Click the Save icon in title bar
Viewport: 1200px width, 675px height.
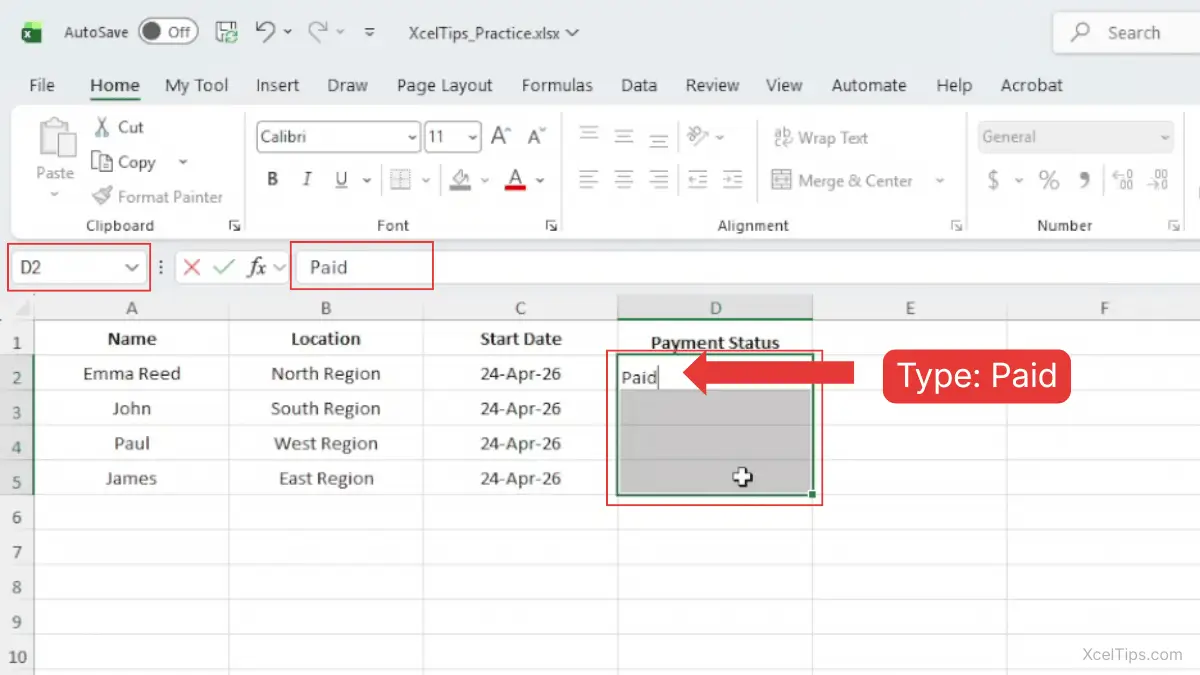pyautogui.click(x=227, y=32)
